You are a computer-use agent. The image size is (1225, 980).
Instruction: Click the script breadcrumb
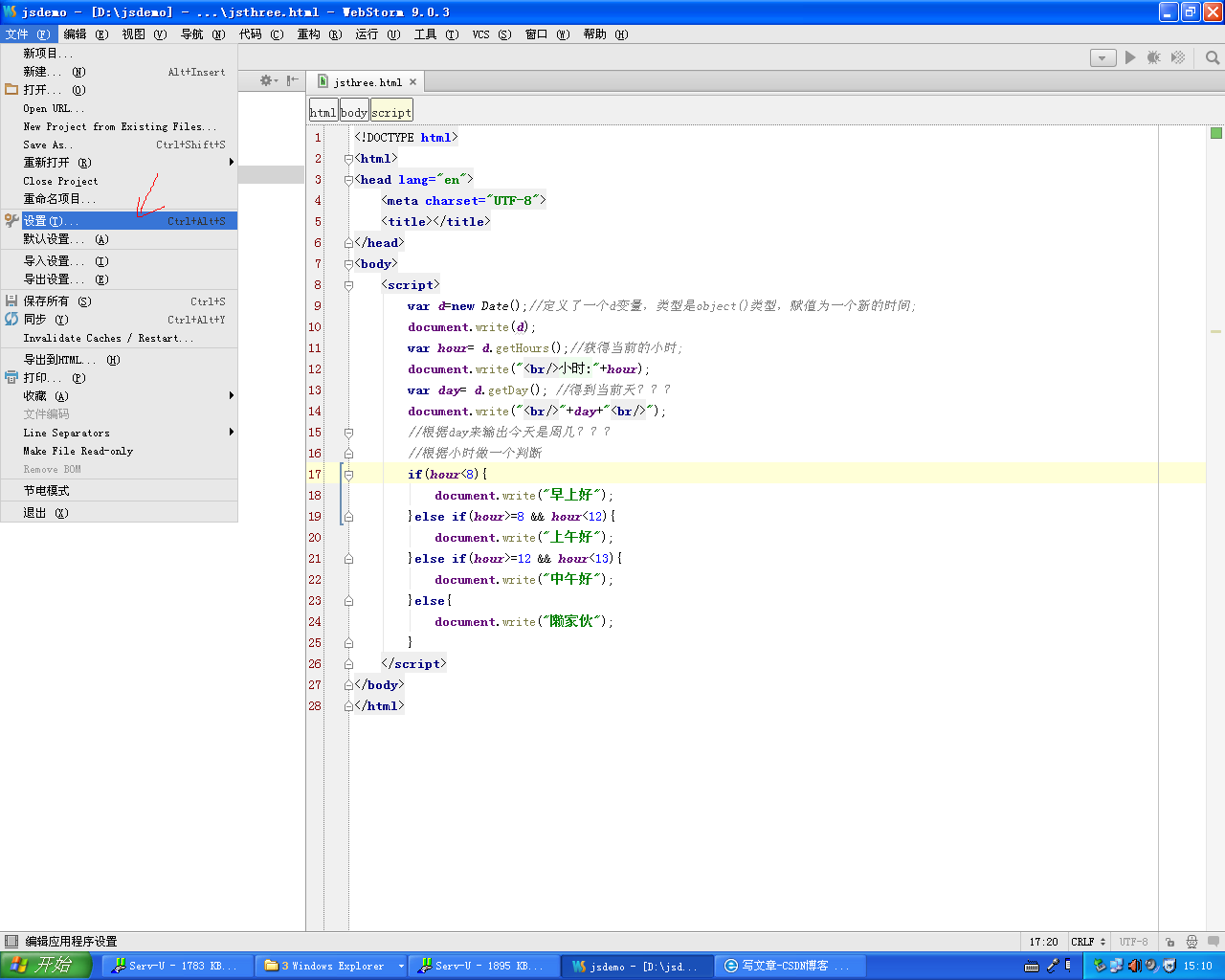click(391, 112)
